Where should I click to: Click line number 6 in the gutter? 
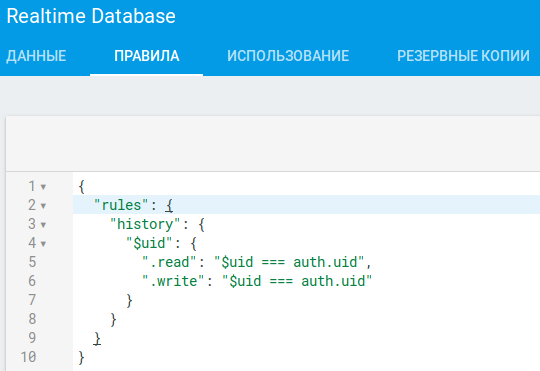click(x=32, y=281)
